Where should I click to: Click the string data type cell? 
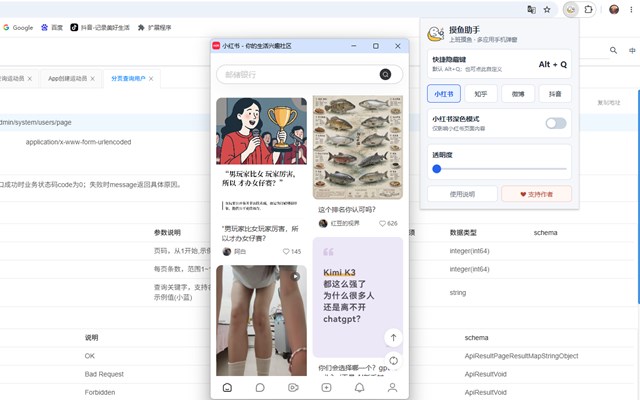pyautogui.click(x=458, y=292)
